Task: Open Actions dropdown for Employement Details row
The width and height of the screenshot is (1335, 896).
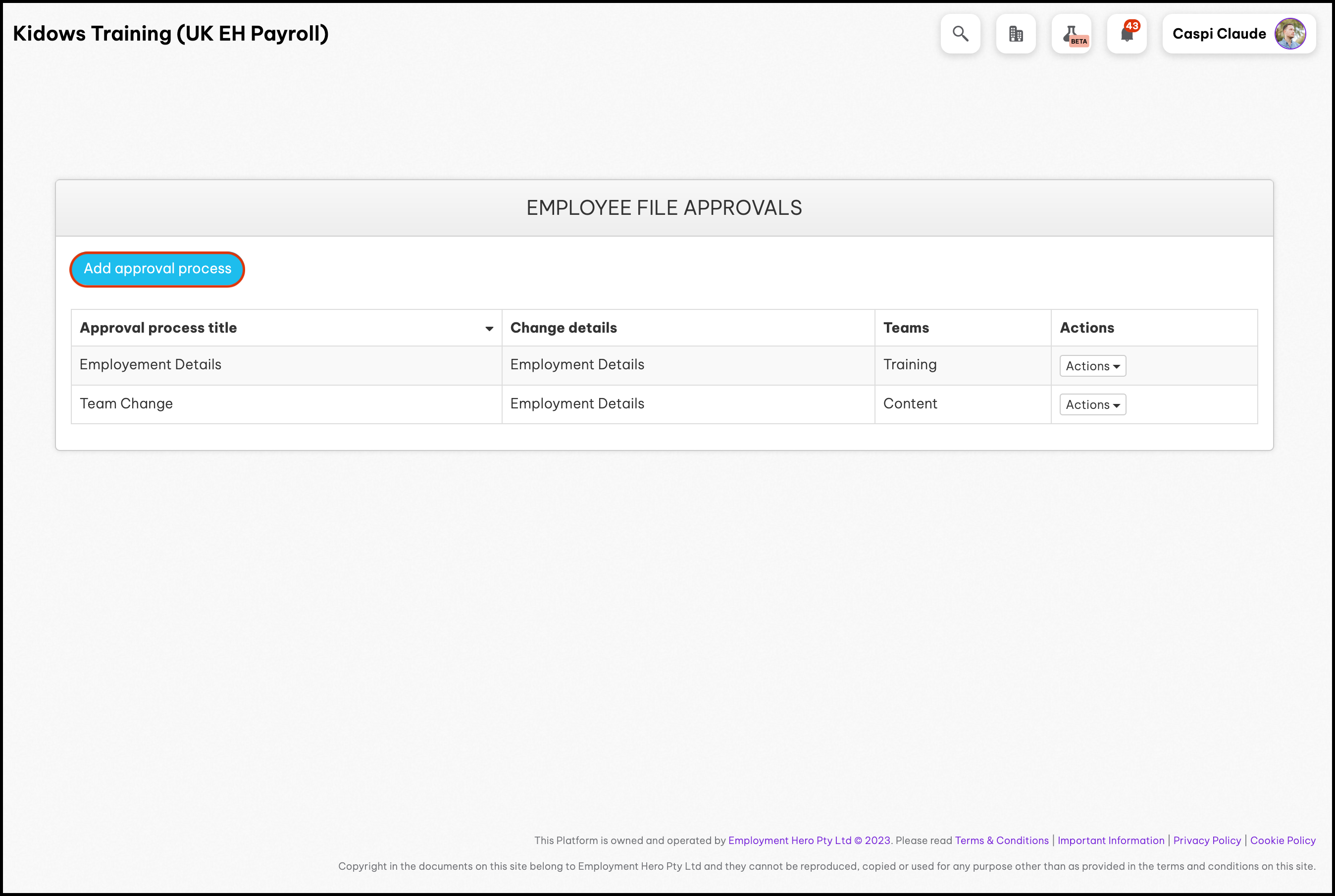Action: [x=1092, y=366]
